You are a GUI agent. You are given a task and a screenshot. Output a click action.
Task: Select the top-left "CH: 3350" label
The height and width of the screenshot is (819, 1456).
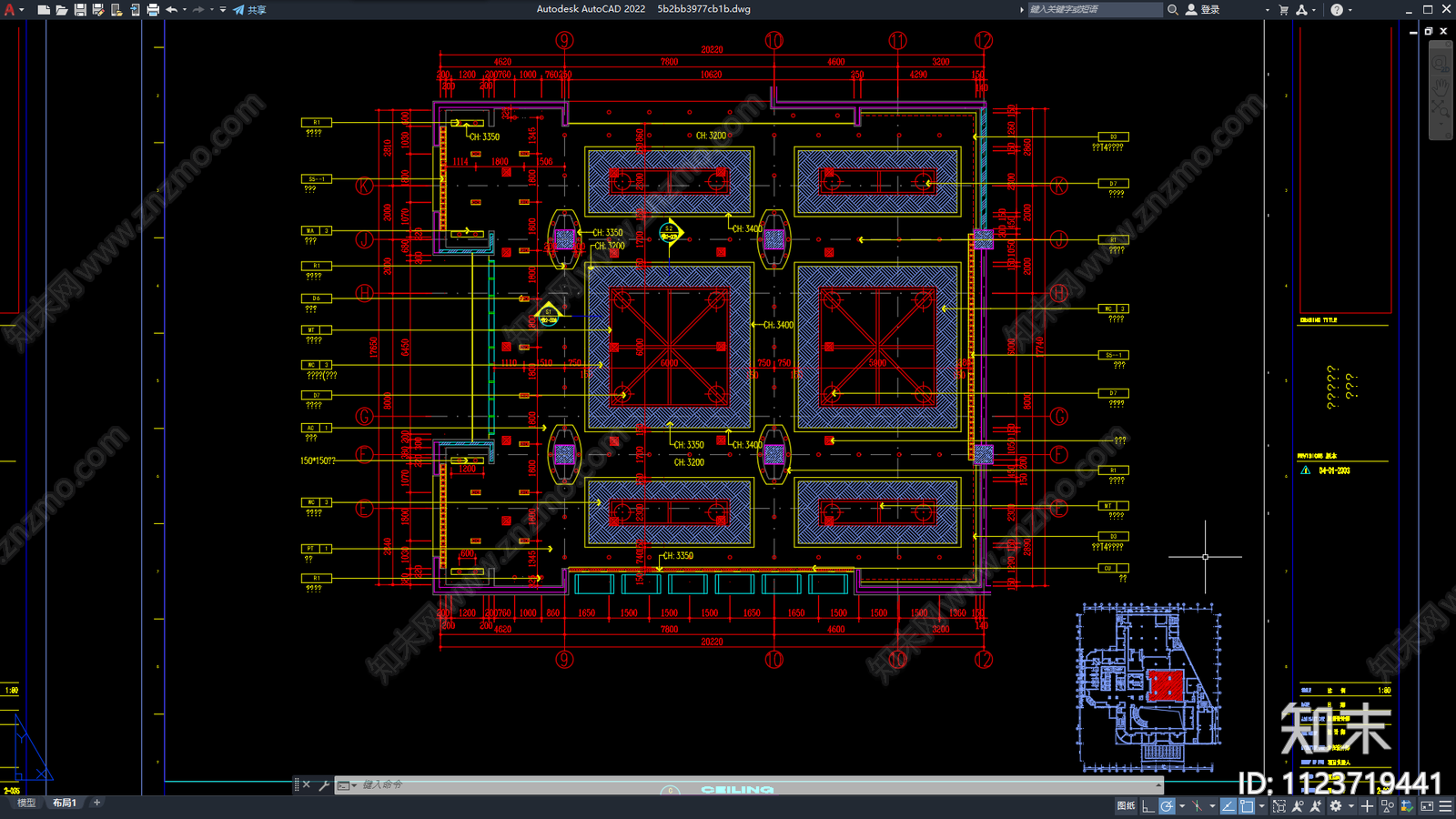484,136
